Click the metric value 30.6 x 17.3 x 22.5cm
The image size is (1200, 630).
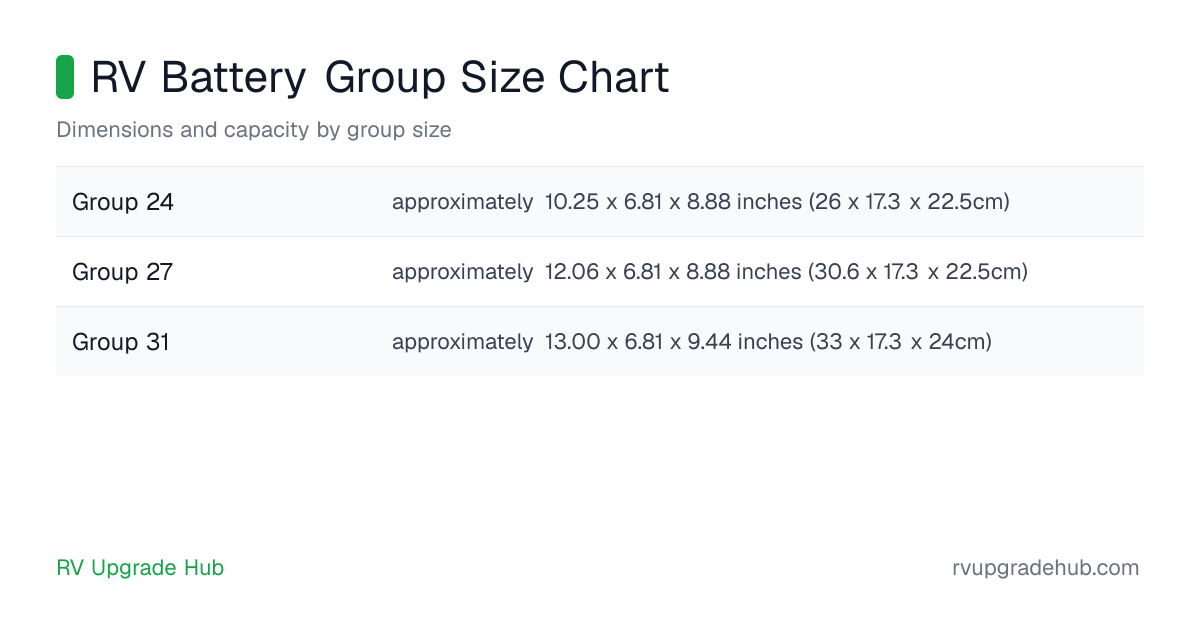919,272
